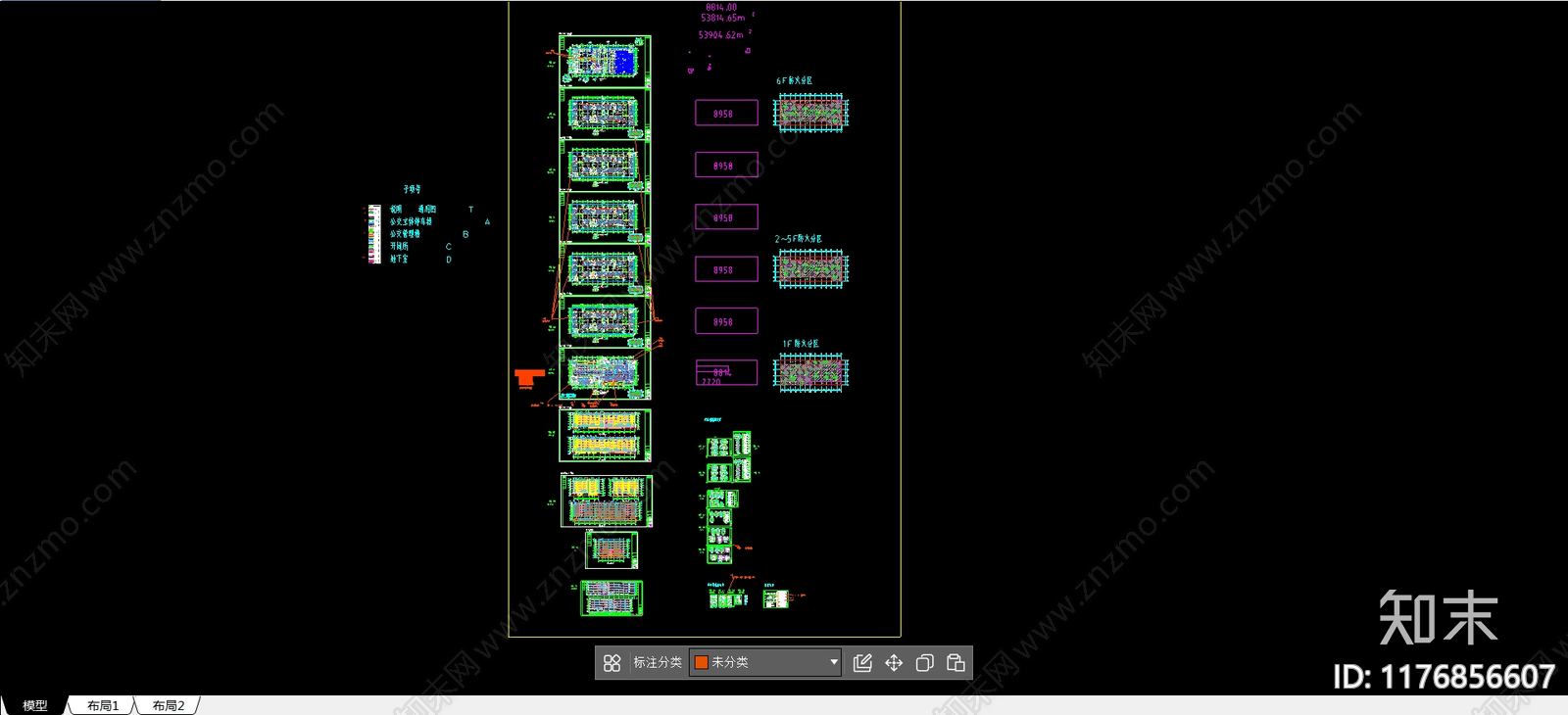Open the 未分类 category dropdown
Screen dimensions: 1568x715
pos(765,663)
